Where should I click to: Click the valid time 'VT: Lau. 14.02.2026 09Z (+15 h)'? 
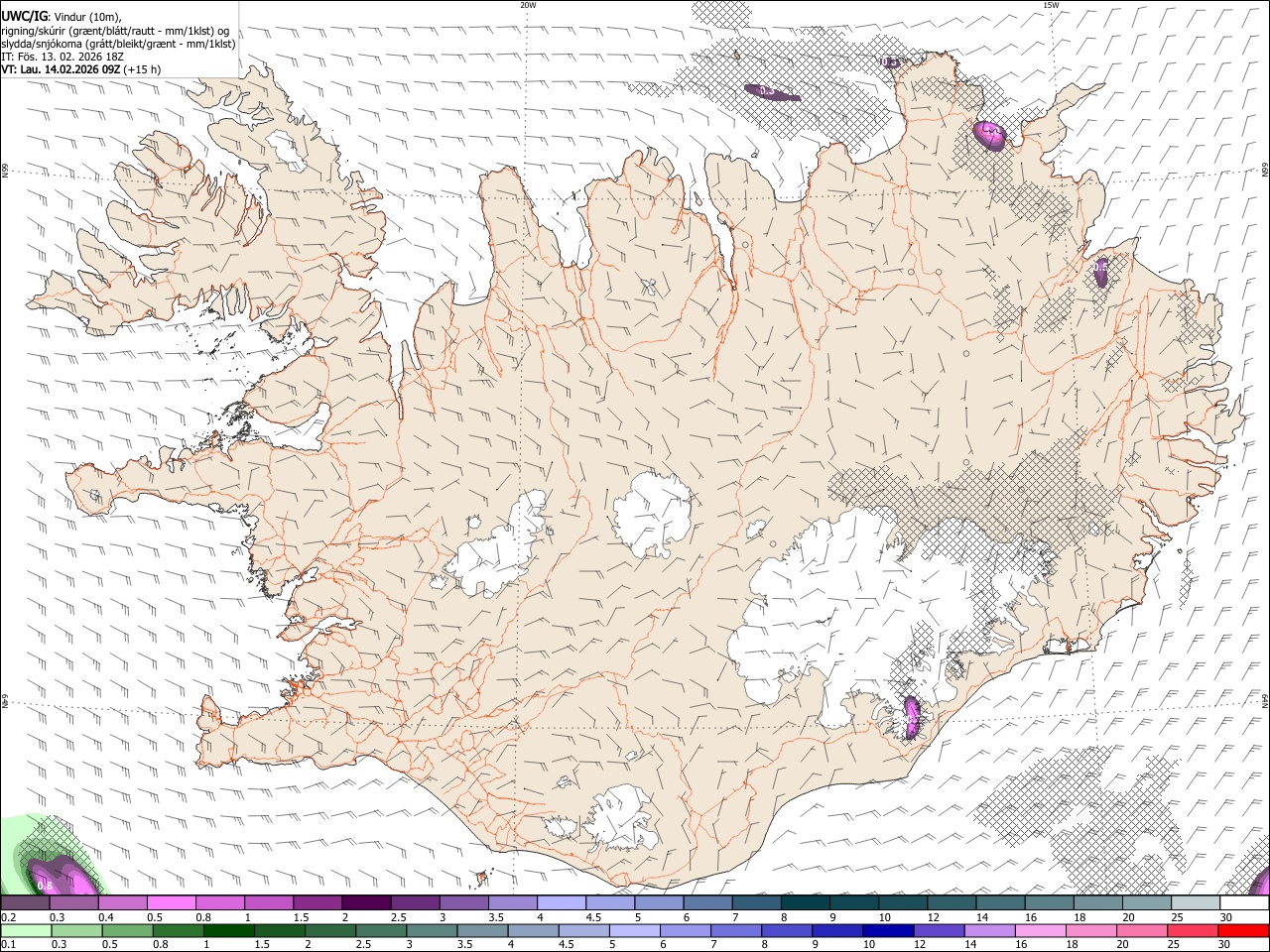coord(81,70)
